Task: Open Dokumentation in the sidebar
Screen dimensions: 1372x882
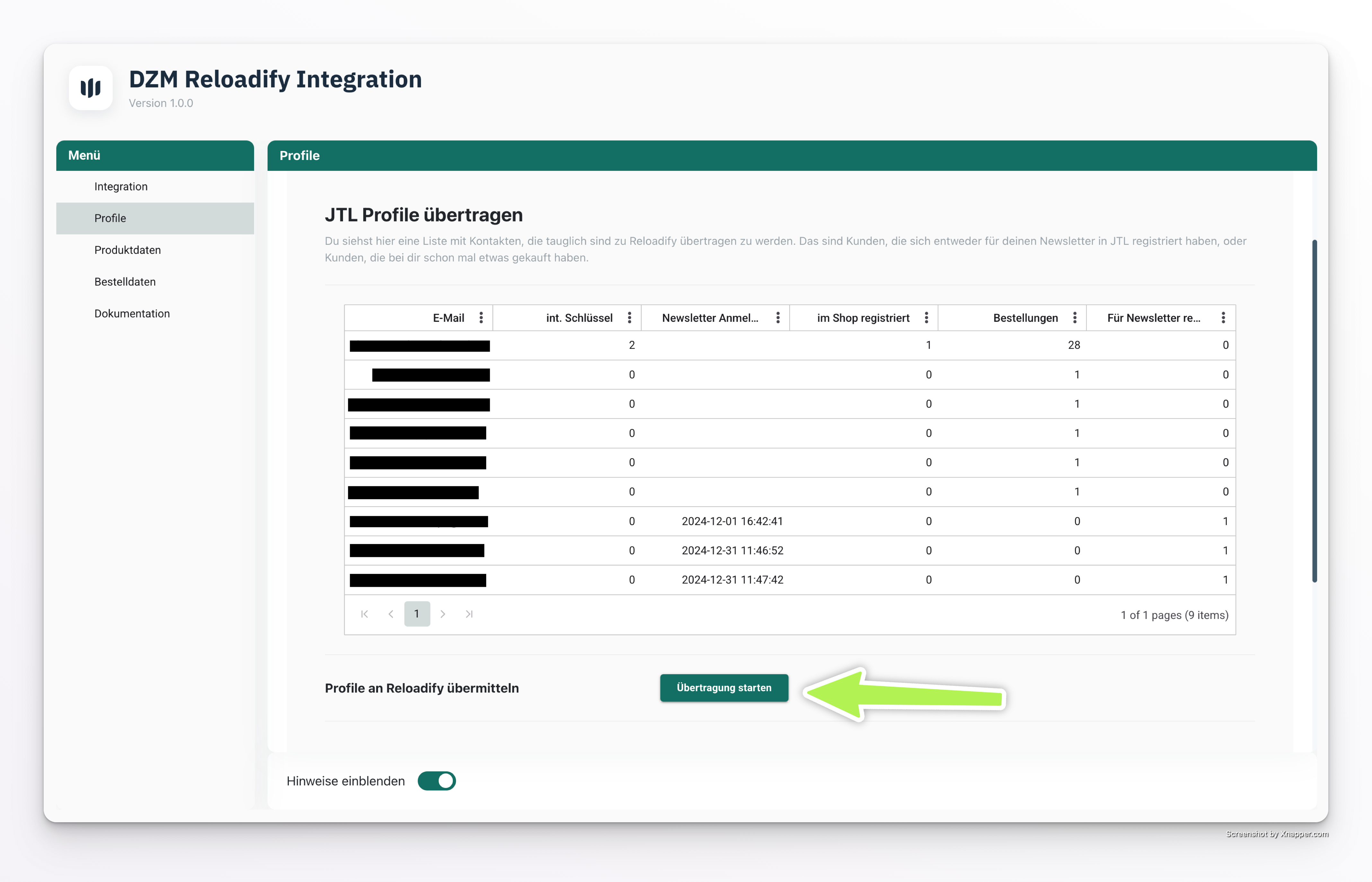Action: [x=132, y=314]
